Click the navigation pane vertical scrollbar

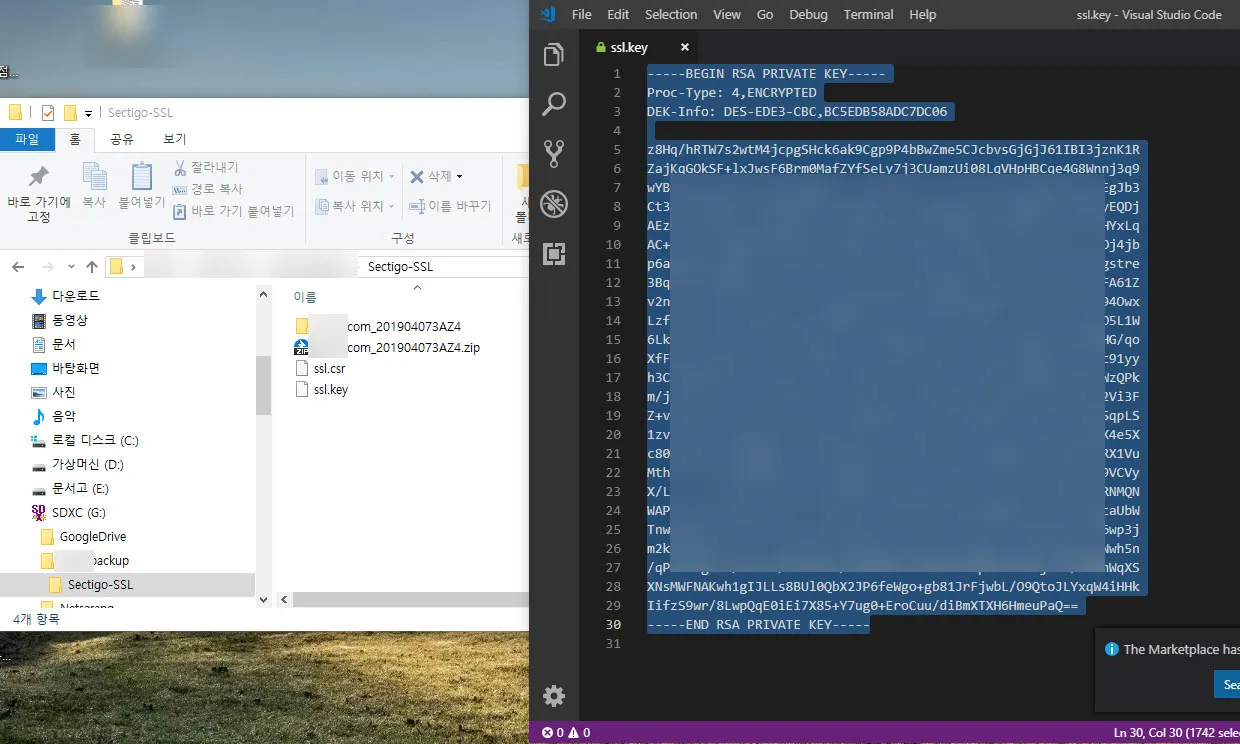[x=264, y=385]
